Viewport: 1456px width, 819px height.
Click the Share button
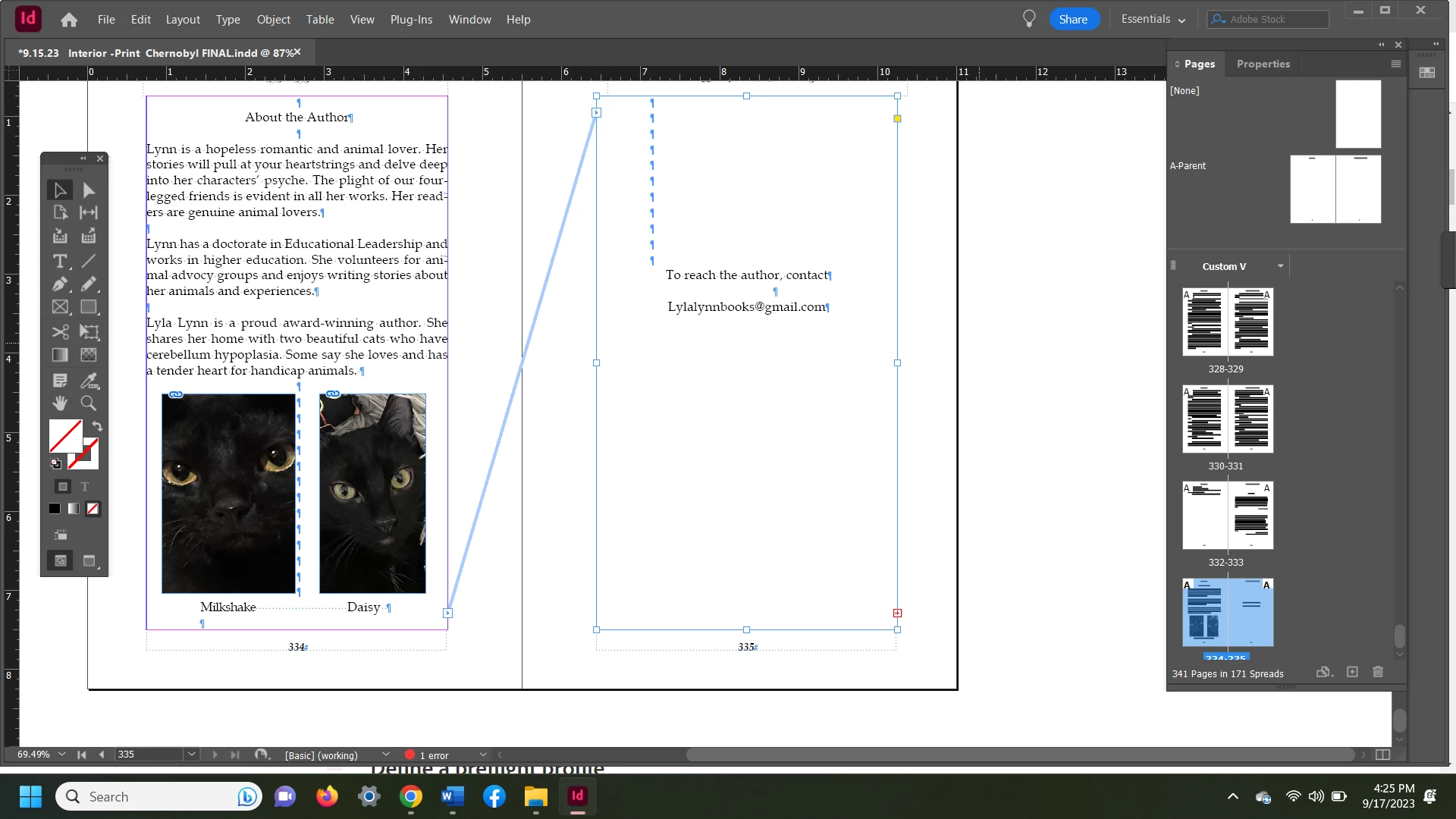coord(1073,20)
